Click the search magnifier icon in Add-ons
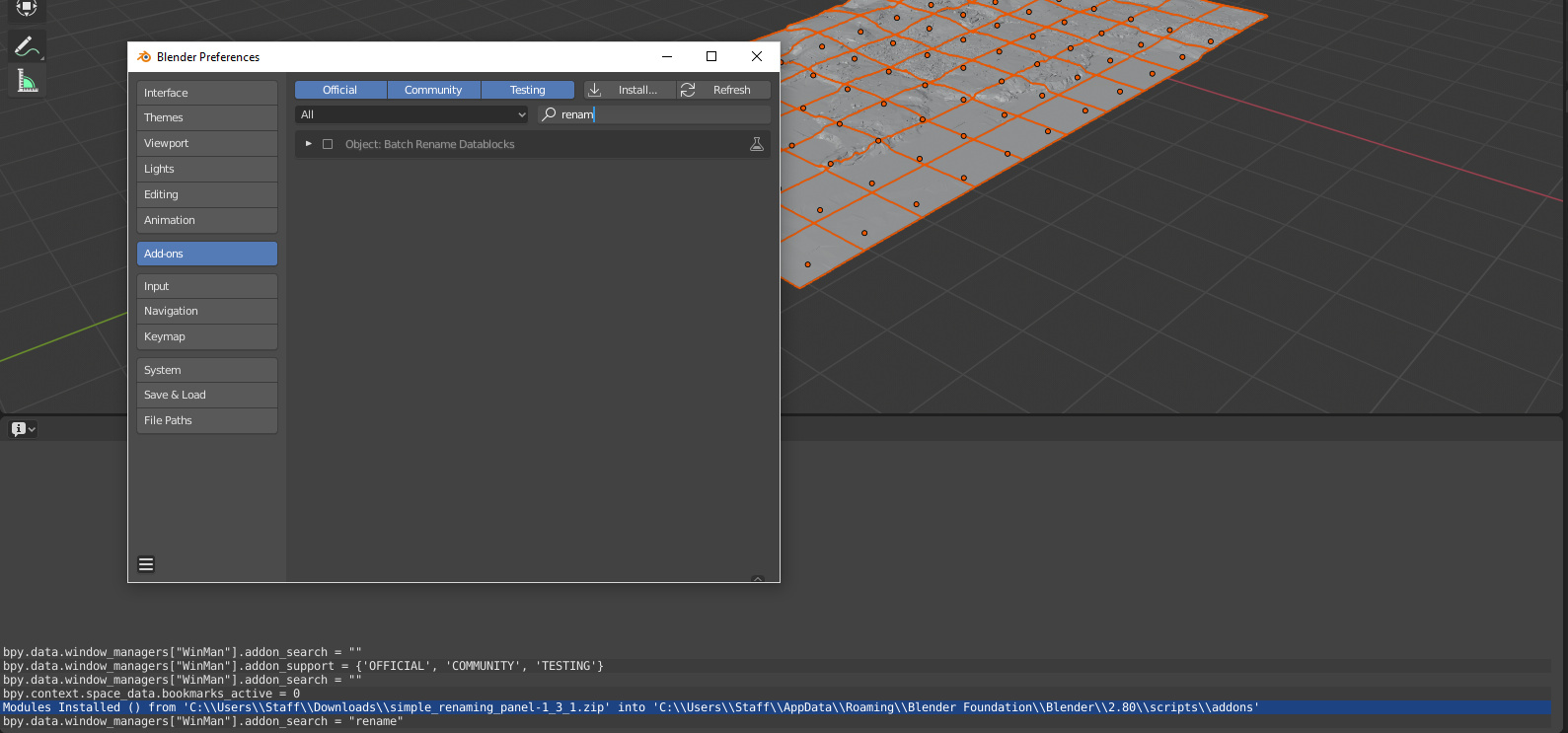 550,114
